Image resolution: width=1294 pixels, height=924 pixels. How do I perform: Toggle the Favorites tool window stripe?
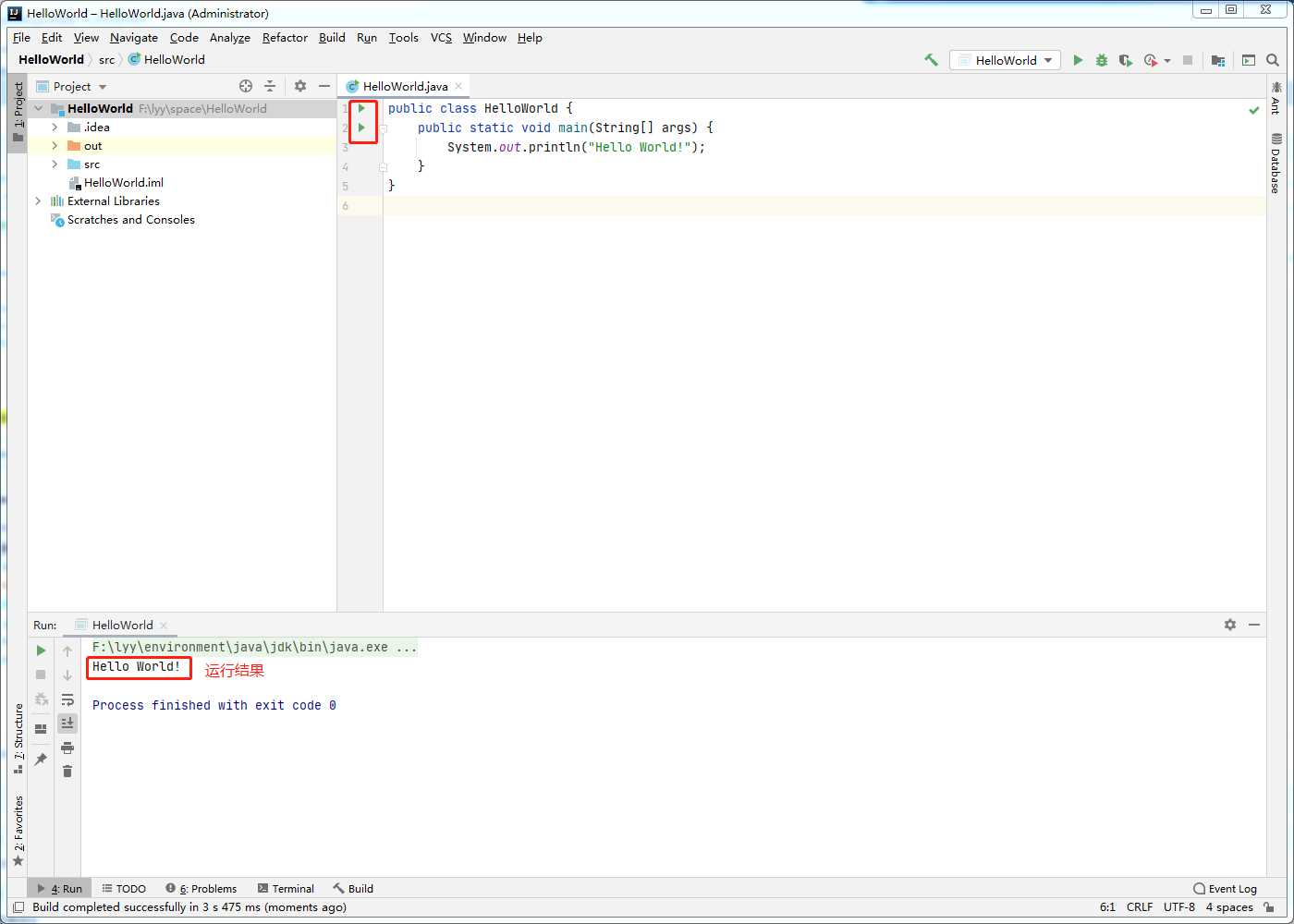(x=18, y=831)
